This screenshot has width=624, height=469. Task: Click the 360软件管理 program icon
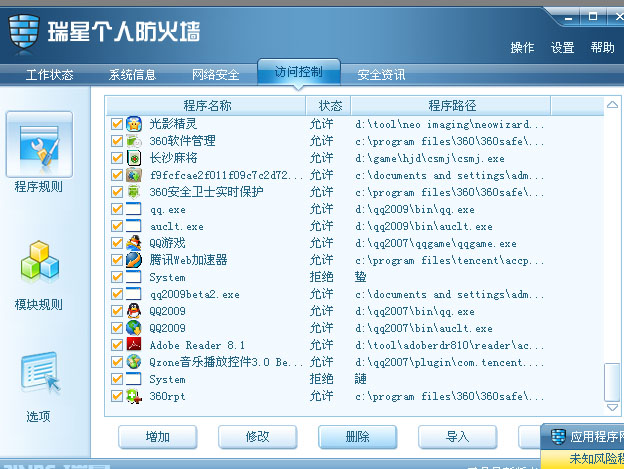click(134, 141)
